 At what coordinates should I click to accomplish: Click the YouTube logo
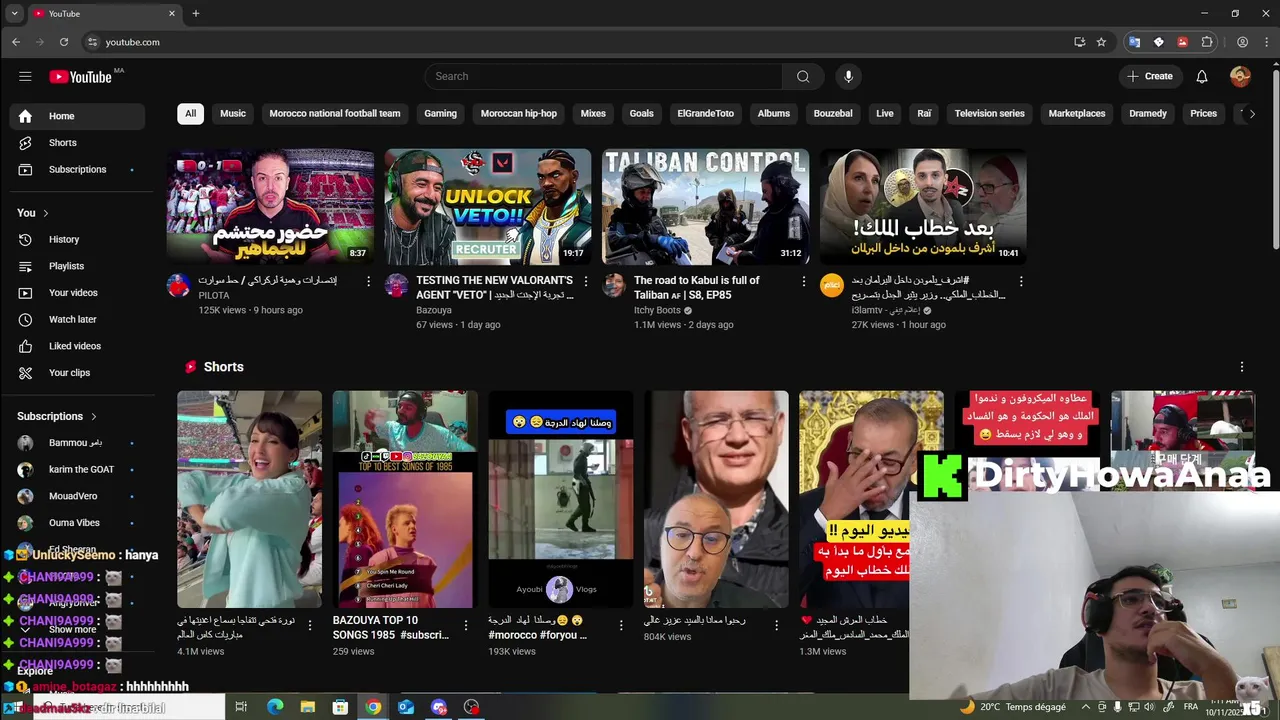tap(80, 77)
